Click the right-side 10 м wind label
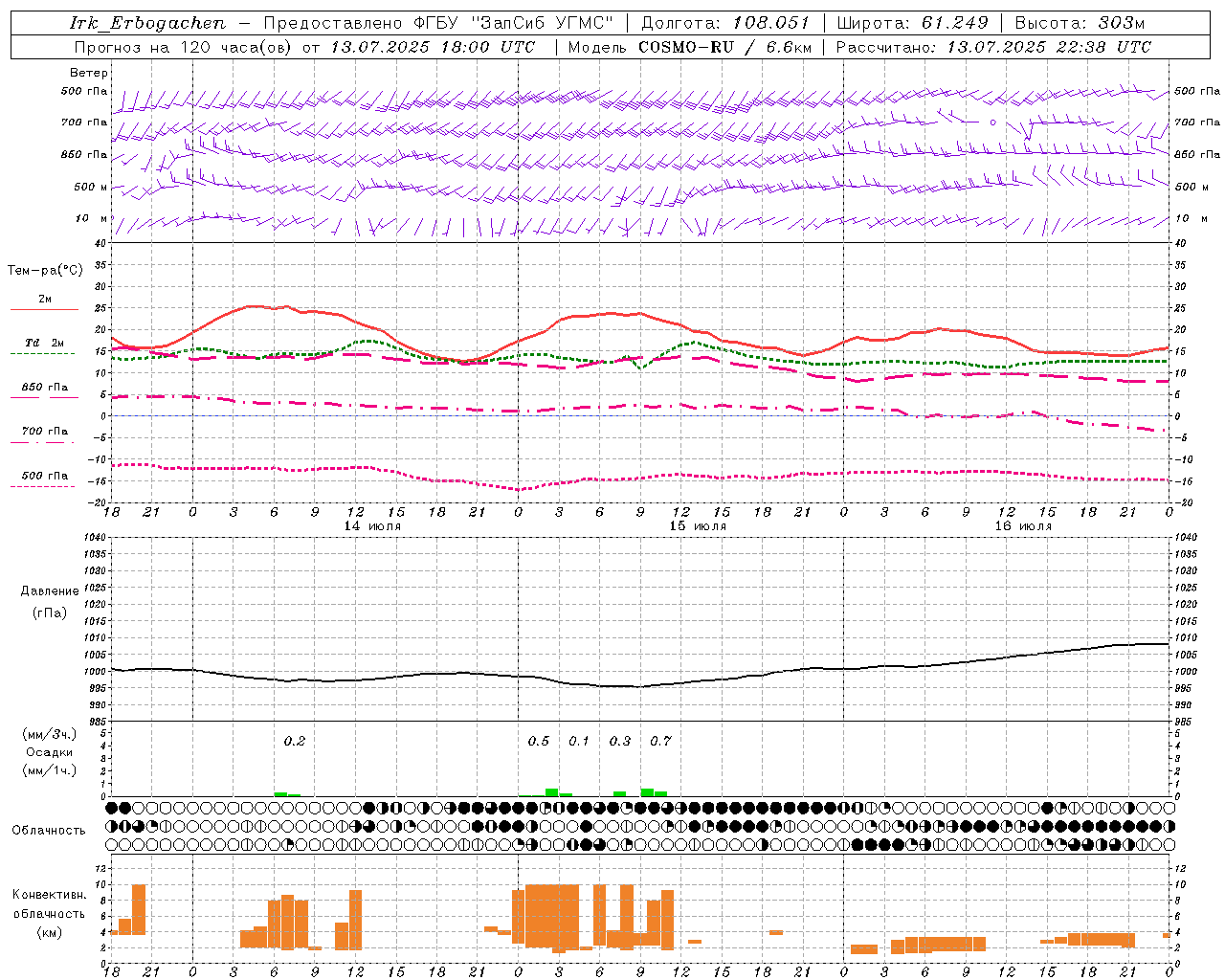 click(1191, 218)
